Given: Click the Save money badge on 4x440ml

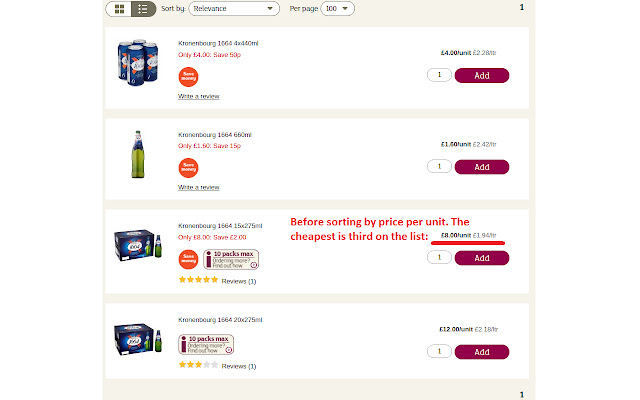Looking at the screenshot, I should (x=187, y=75).
